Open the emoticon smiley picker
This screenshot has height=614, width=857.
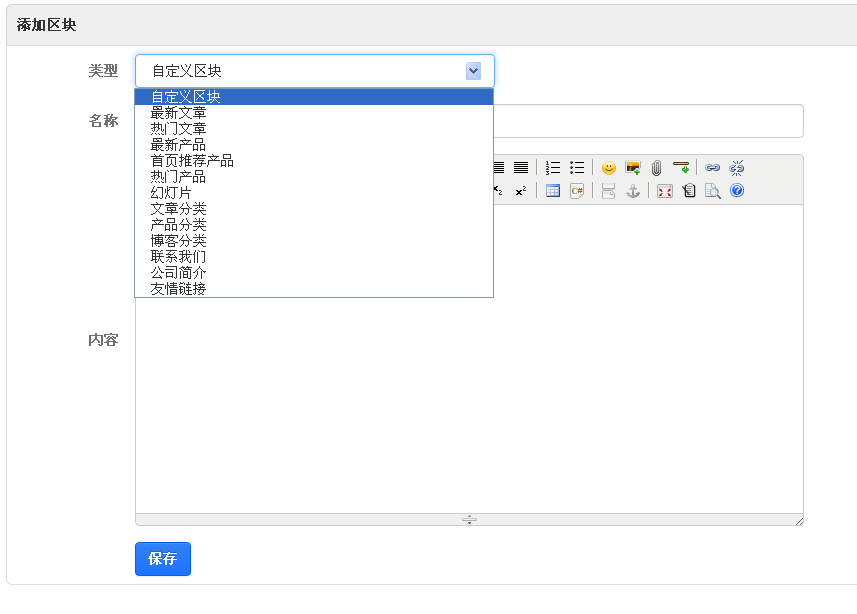[608, 167]
